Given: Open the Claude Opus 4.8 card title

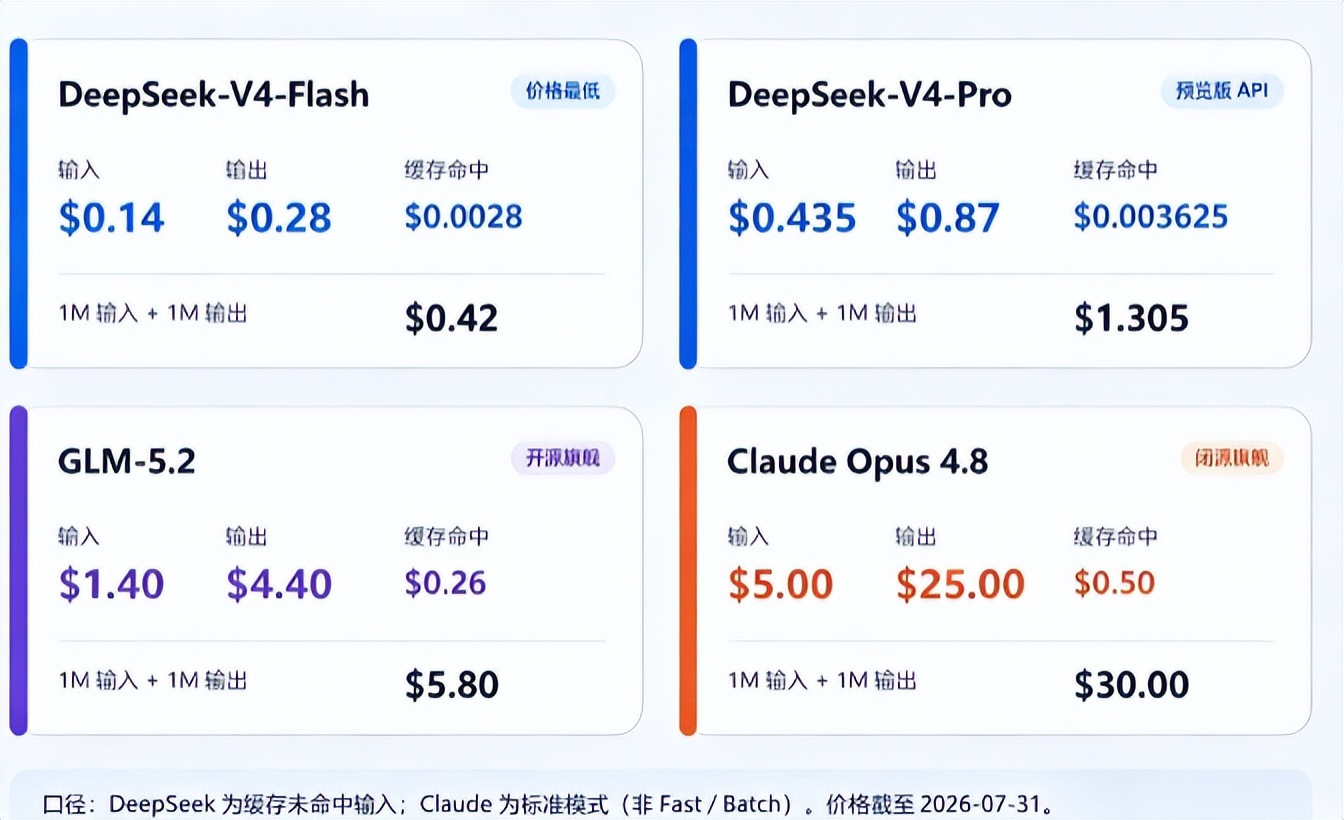Looking at the screenshot, I should 858,461.
